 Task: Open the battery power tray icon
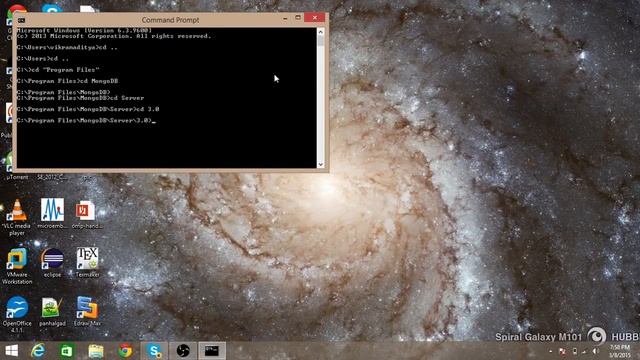pyautogui.click(x=574, y=351)
